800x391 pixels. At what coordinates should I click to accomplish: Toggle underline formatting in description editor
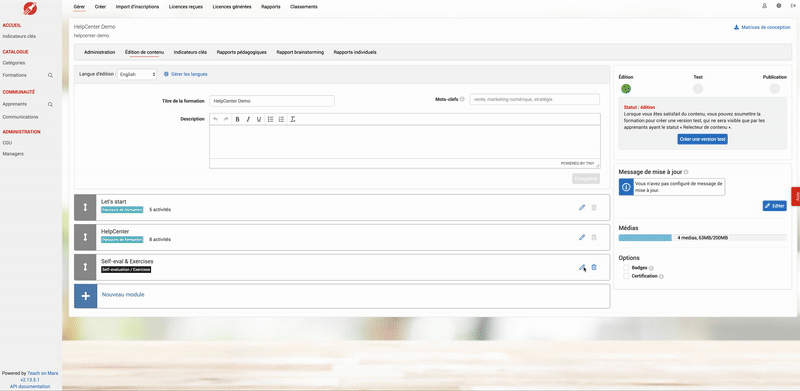259,119
